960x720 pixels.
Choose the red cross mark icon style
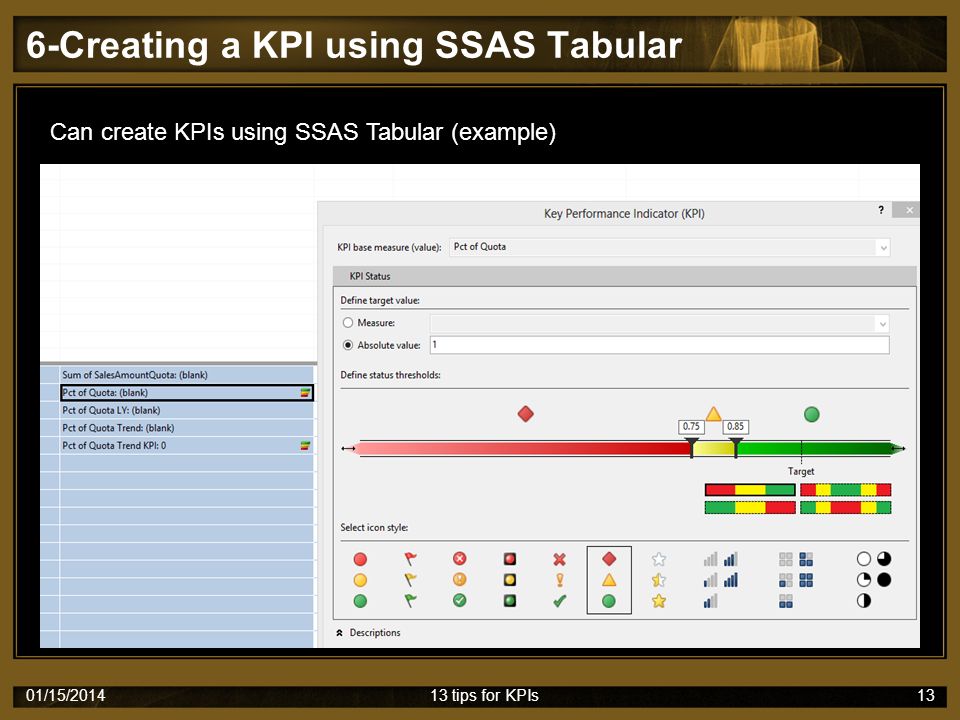[x=560, y=559]
